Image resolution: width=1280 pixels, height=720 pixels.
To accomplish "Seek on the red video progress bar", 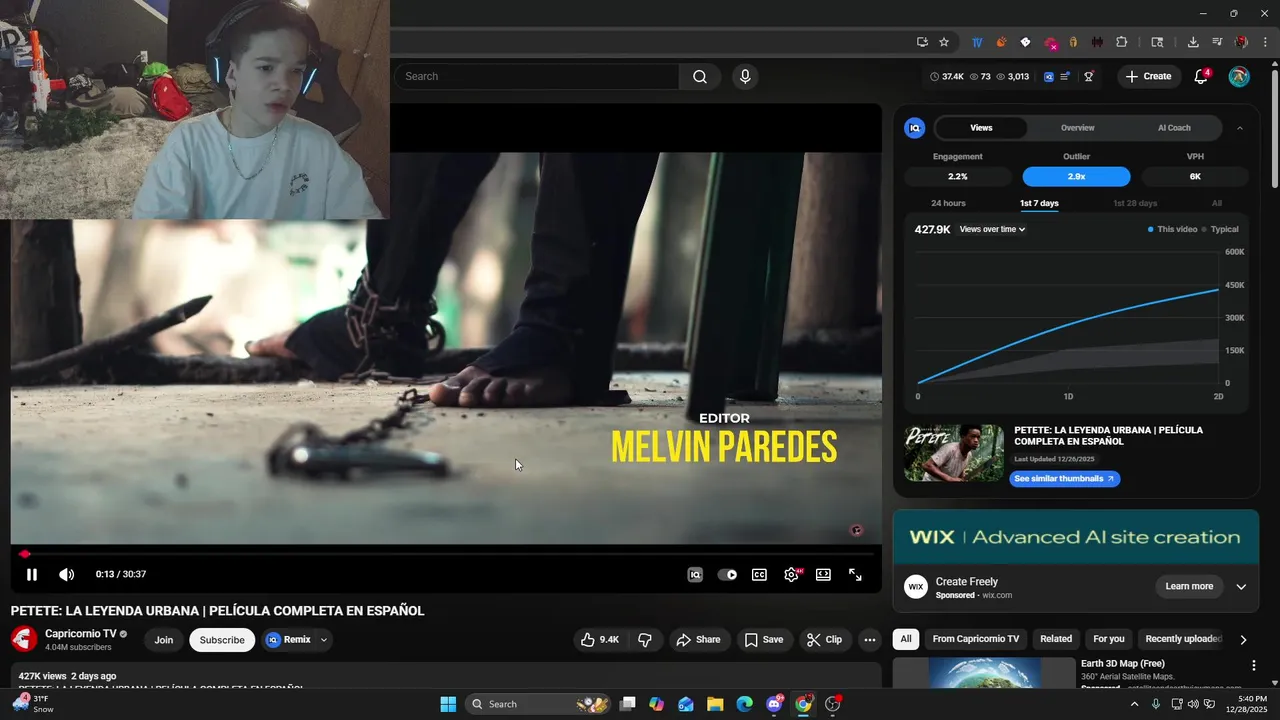I will pyautogui.click(x=447, y=553).
